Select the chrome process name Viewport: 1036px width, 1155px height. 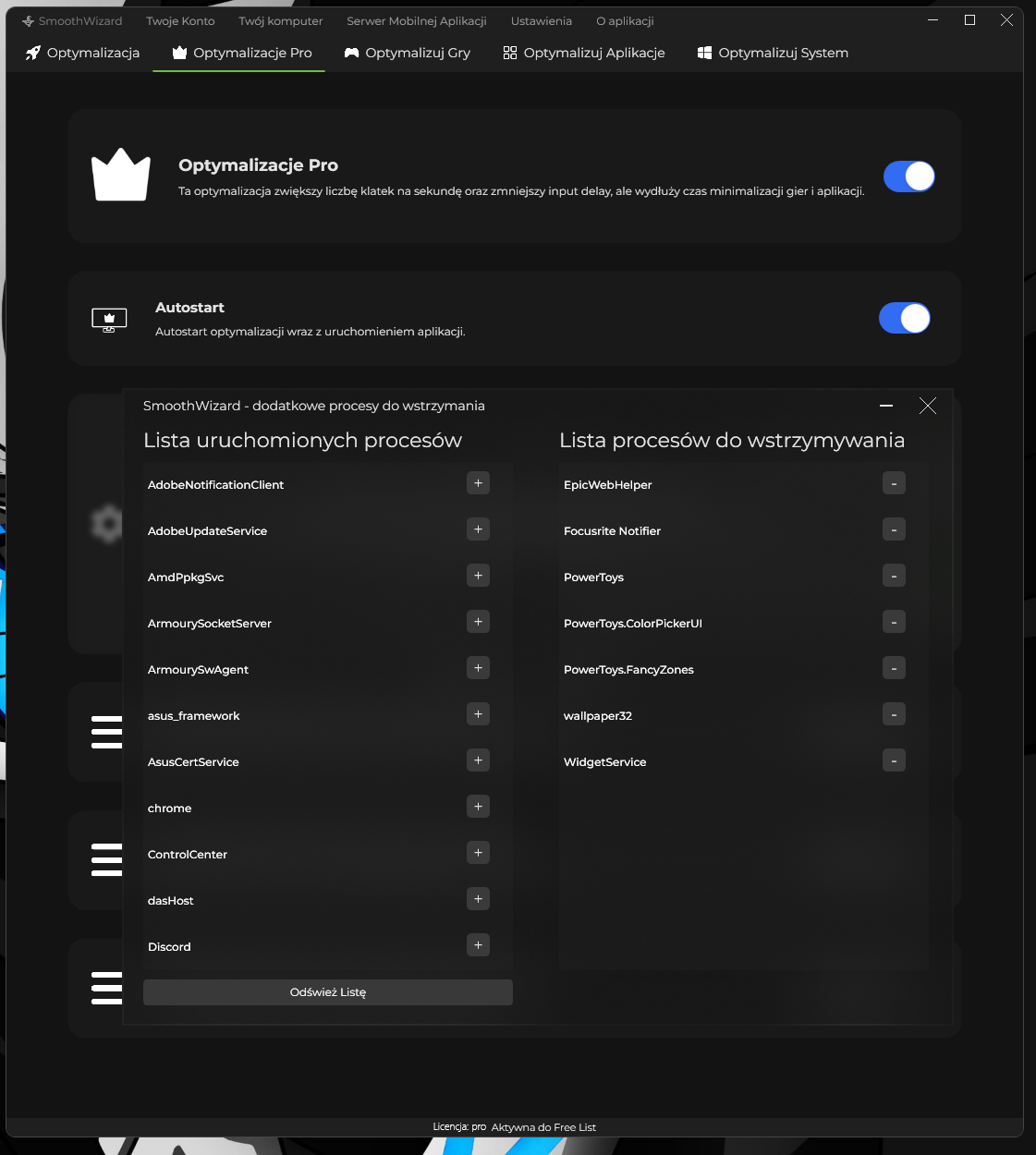coord(170,808)
